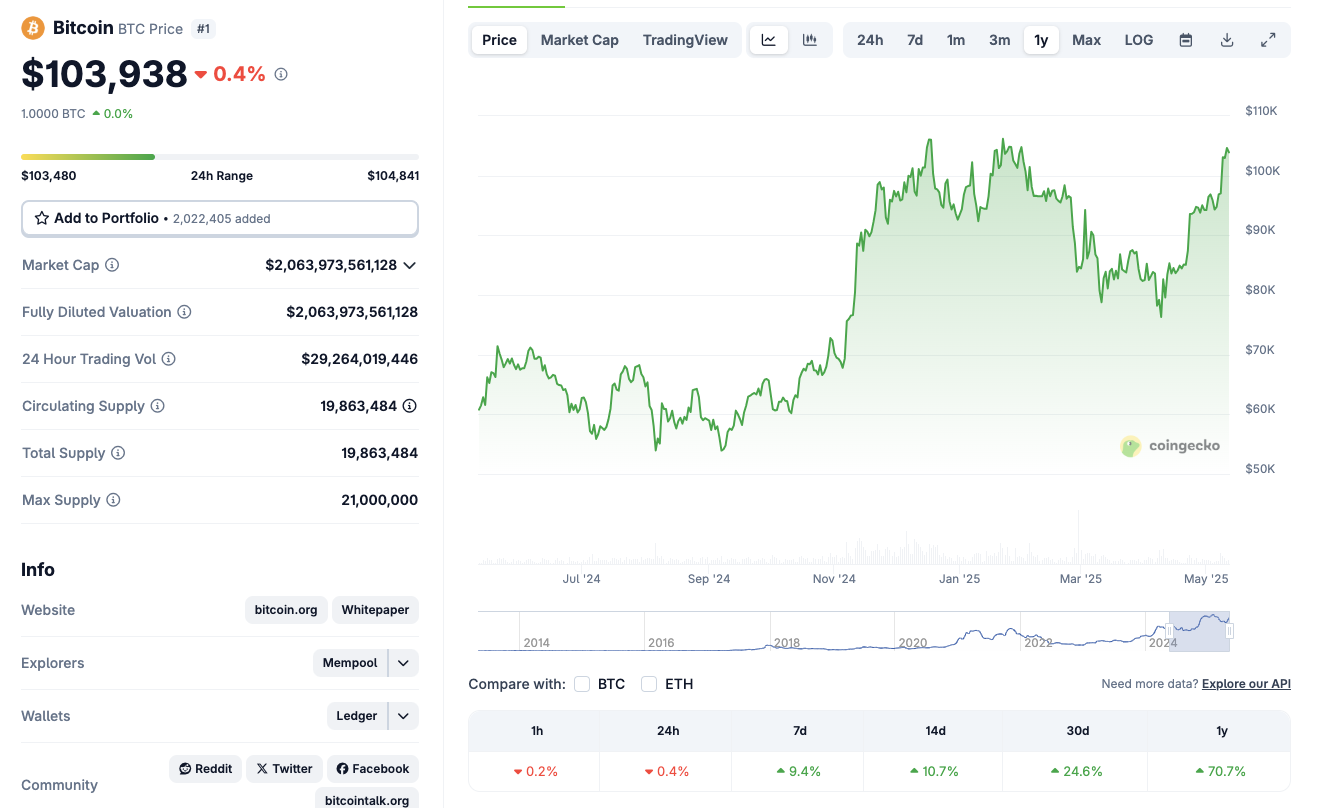Open the Whitepaper link
This screenshot has width=1340, height=808.
[x=376, y=610]
